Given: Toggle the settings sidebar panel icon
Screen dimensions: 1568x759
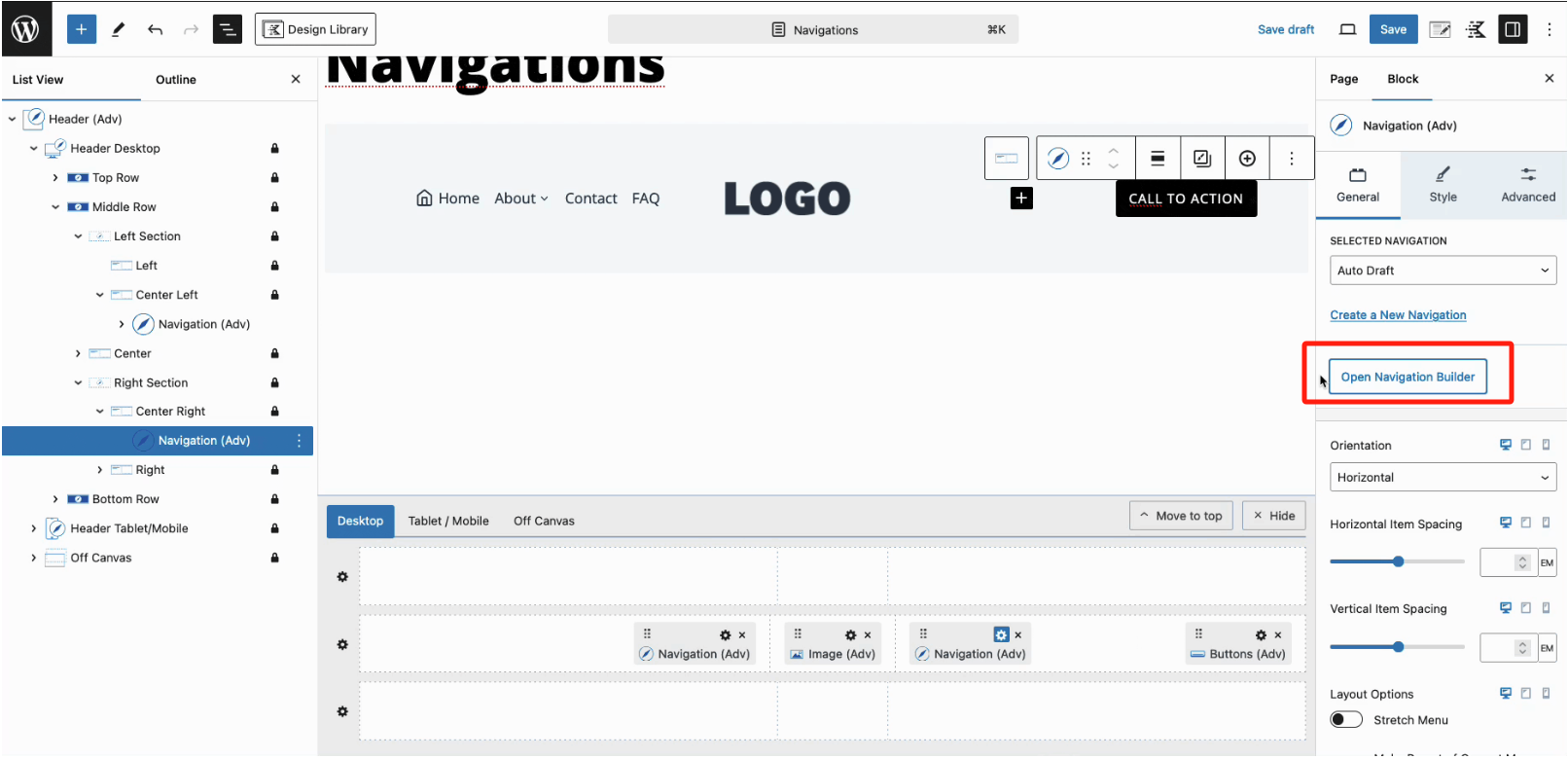Looking at the screenshot, I should pyautogui.click(x=1513, y=29).
